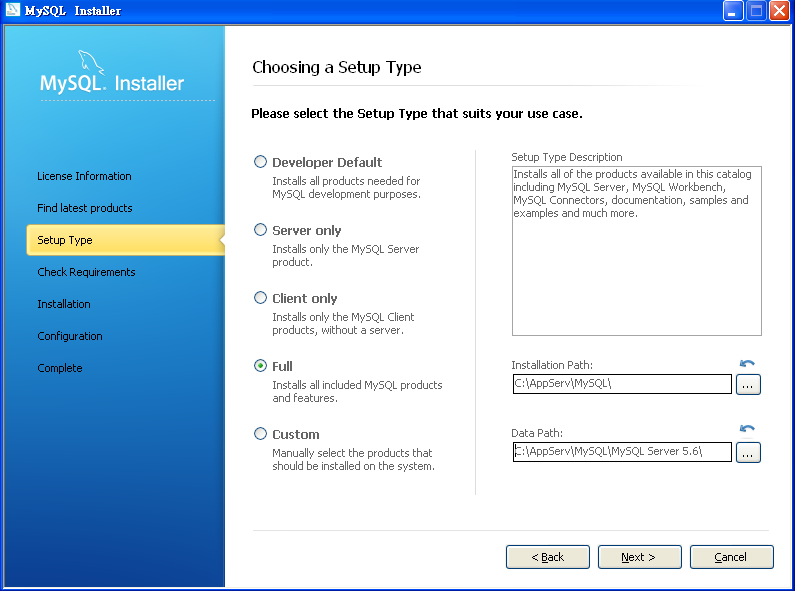Choose the Custom setup radio button
The image size is (795, 591).
pos(260,433)
